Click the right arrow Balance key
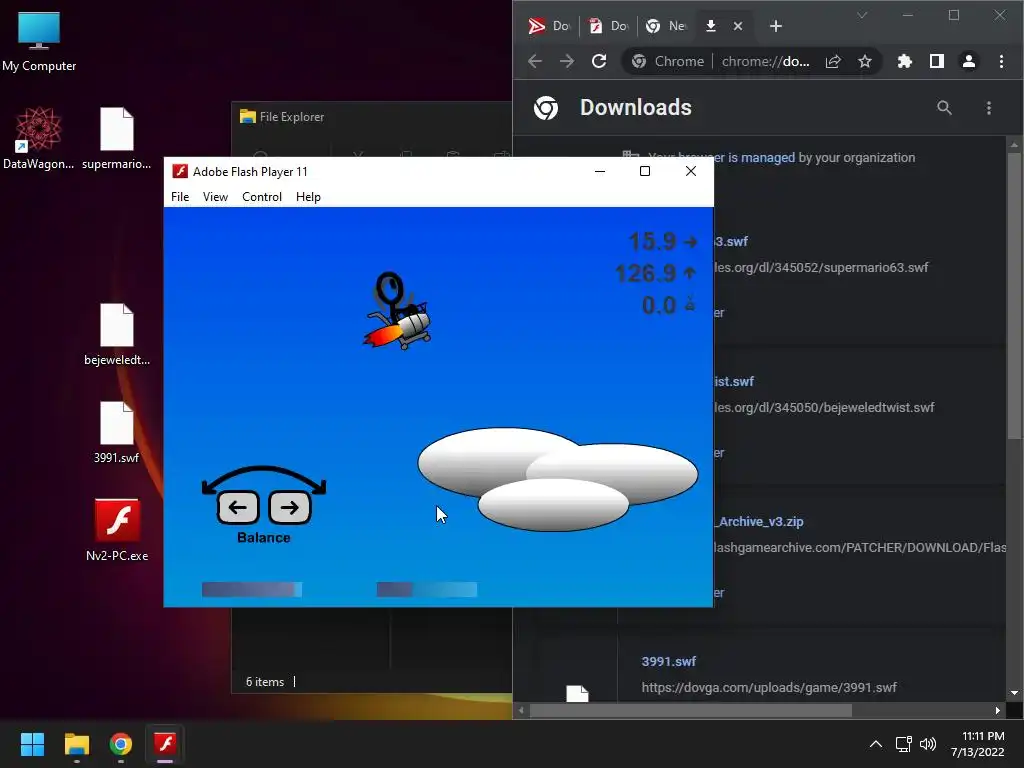 289,507
